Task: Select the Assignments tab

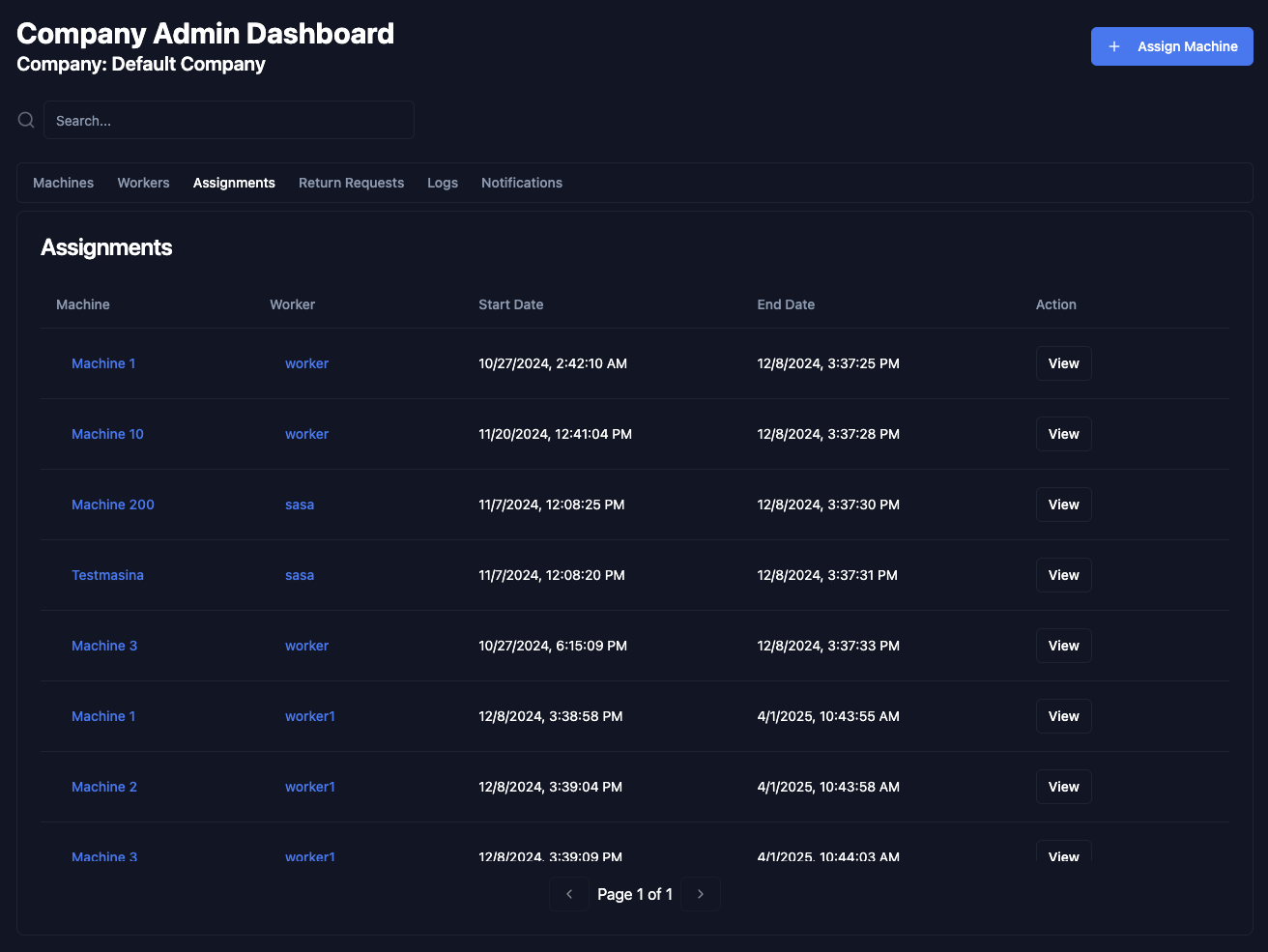Action: coord(234,183)
